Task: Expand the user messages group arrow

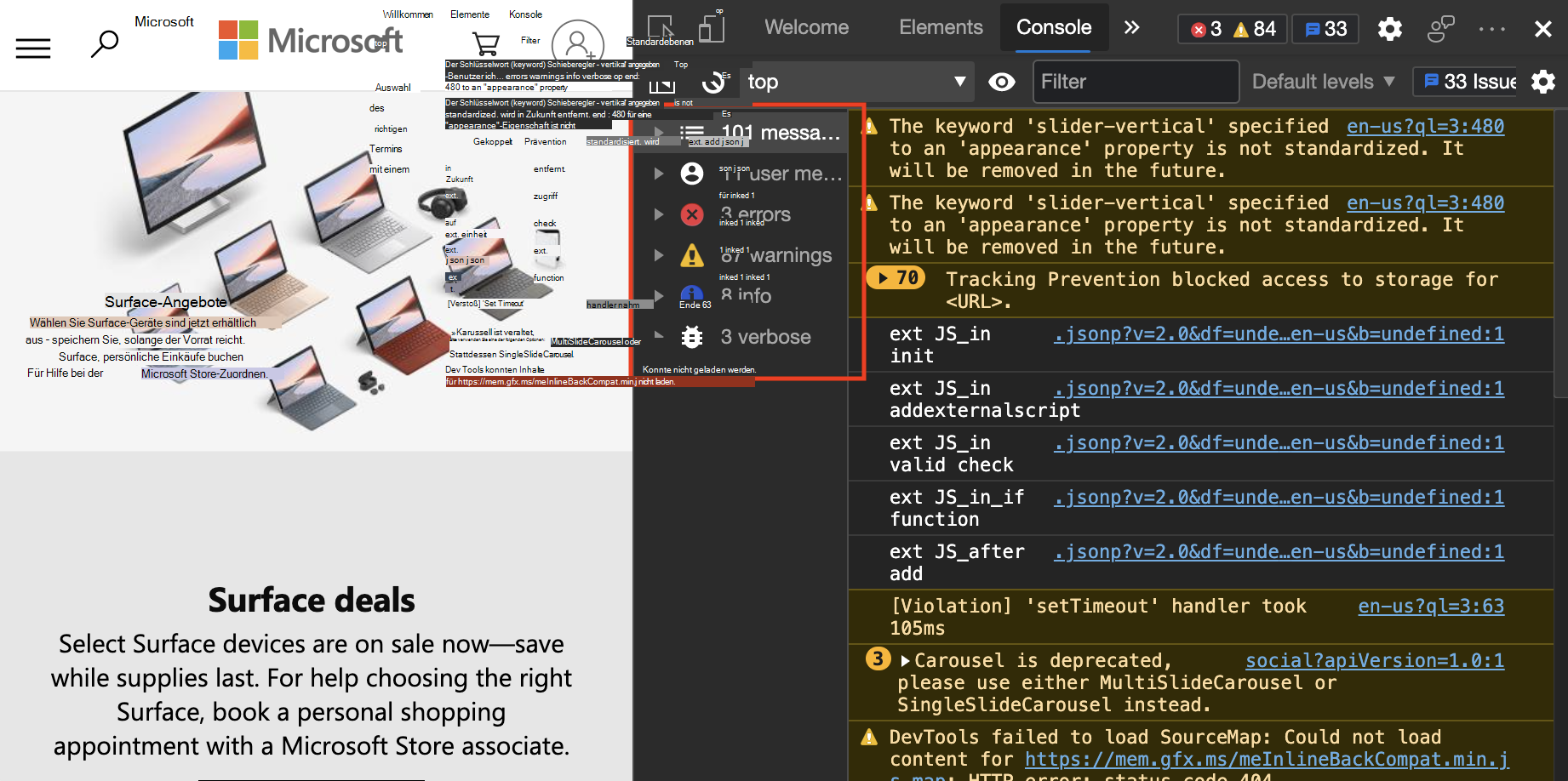Action: click(658, 174)
